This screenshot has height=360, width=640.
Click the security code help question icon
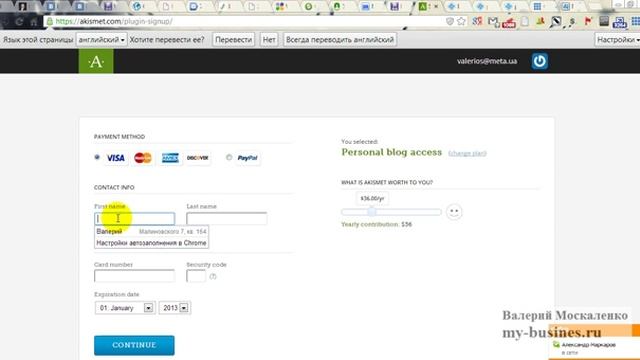(x=213, y=276)
